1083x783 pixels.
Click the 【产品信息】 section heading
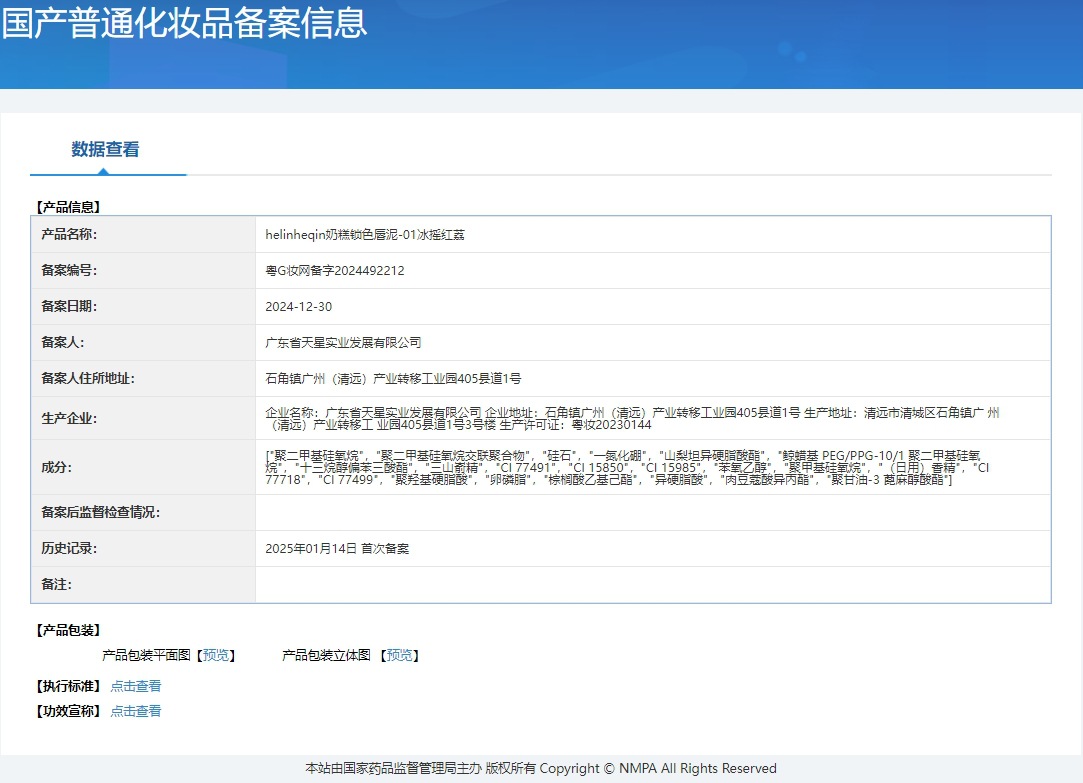point(68,207)
